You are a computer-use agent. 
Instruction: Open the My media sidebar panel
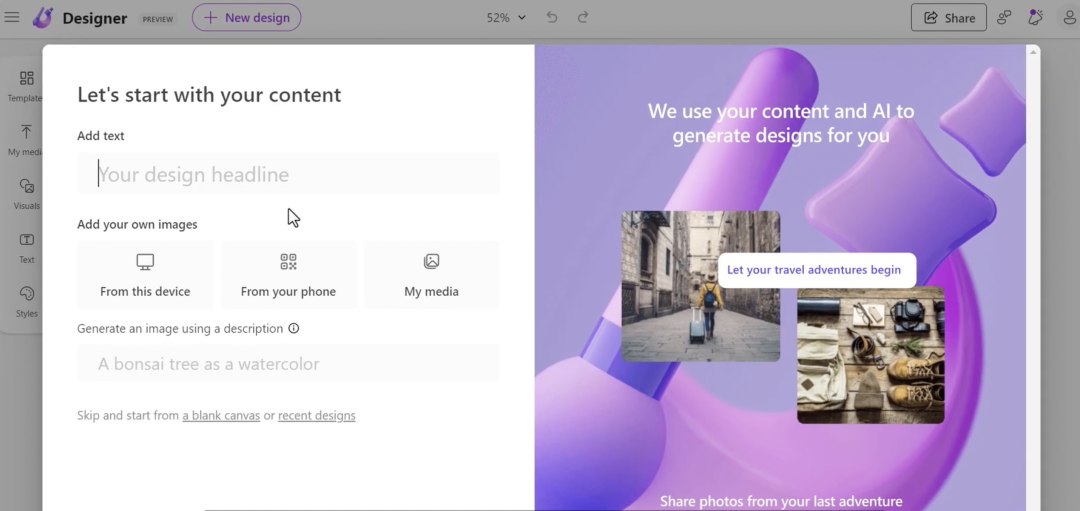pyautogui.click(x=25, y=140)
